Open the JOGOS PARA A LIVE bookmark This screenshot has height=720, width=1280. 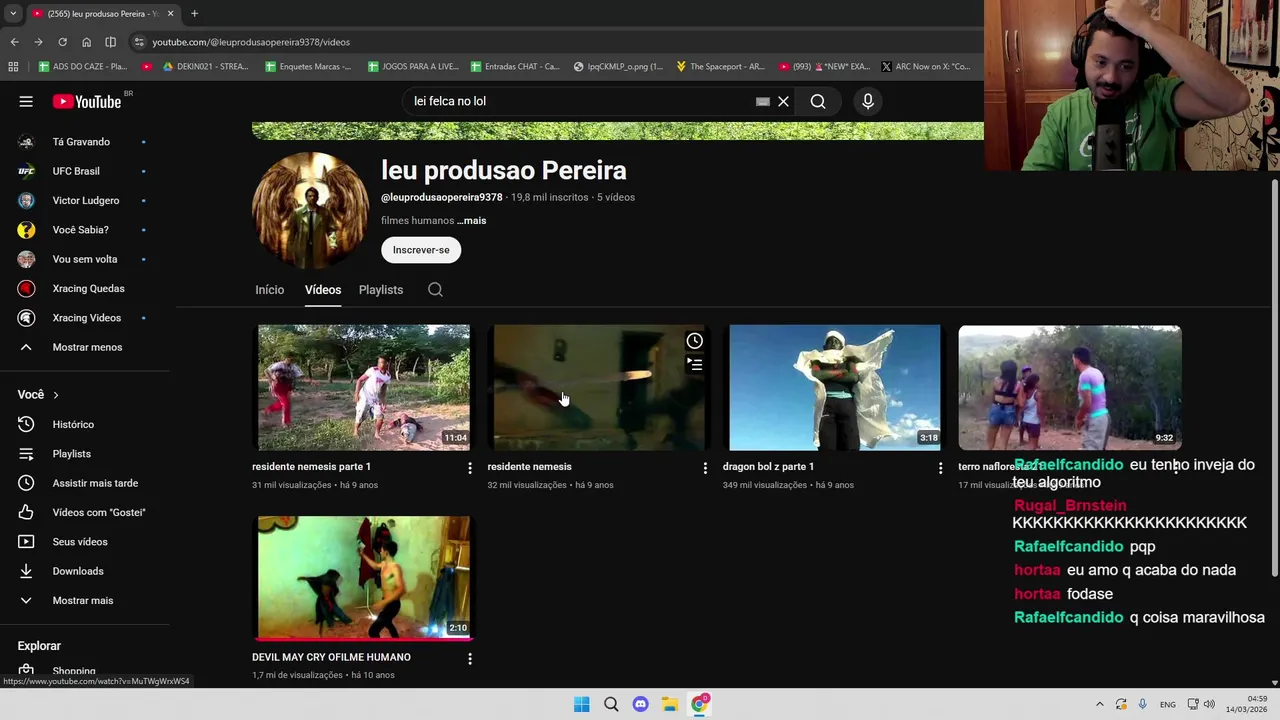point(413,67)
